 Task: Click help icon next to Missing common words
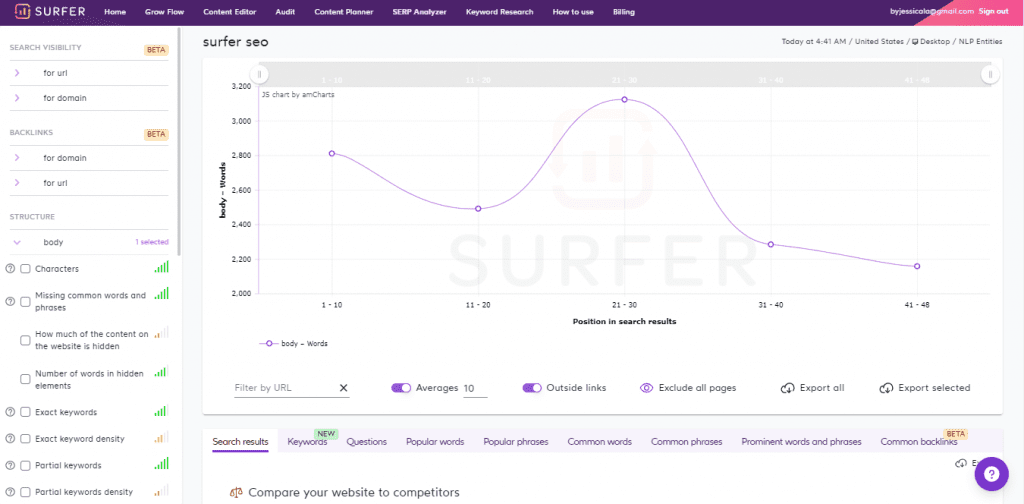coord(10,302)
